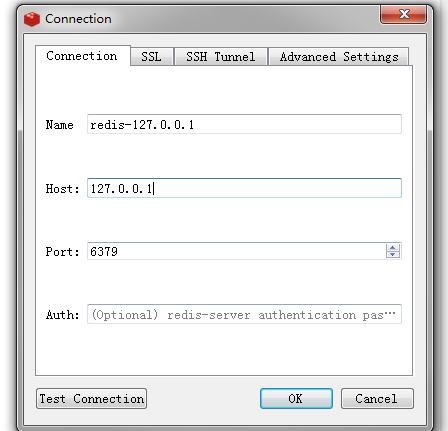Screen dimensions: 448x431
Task: Switch to the SSL tab
Action: (151, 57)
